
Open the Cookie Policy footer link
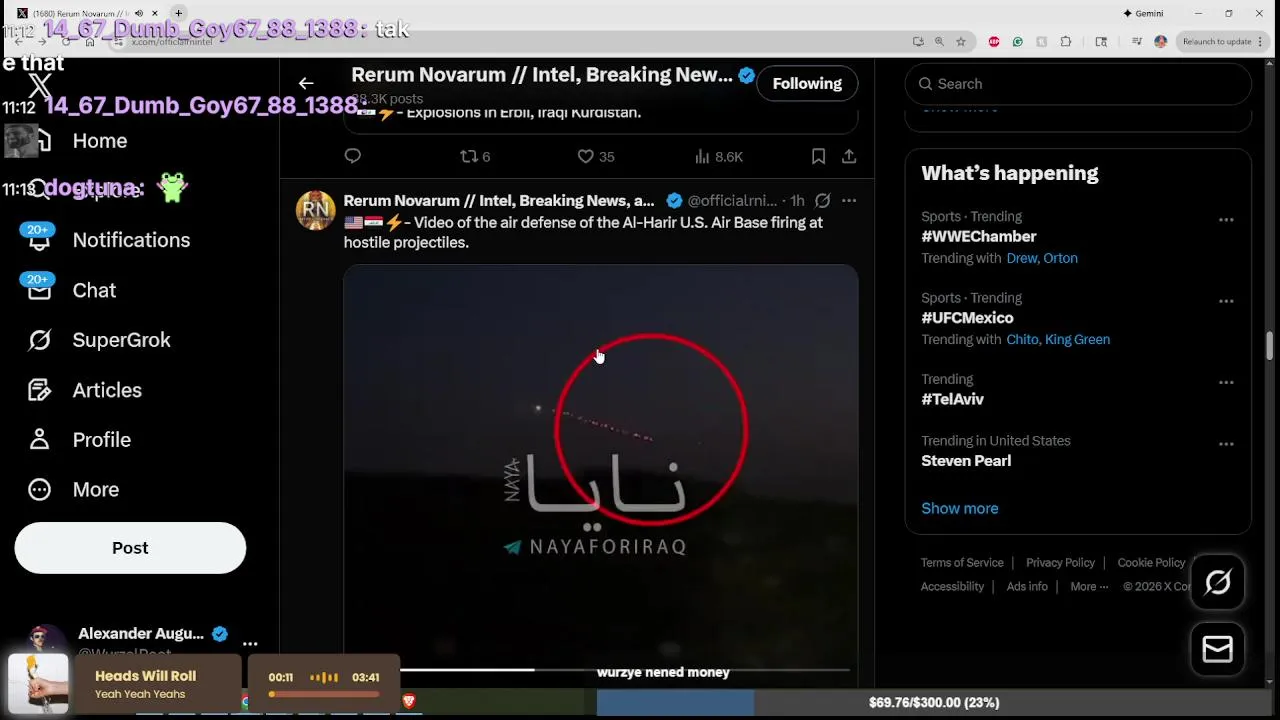click(x=1151, y=562)
